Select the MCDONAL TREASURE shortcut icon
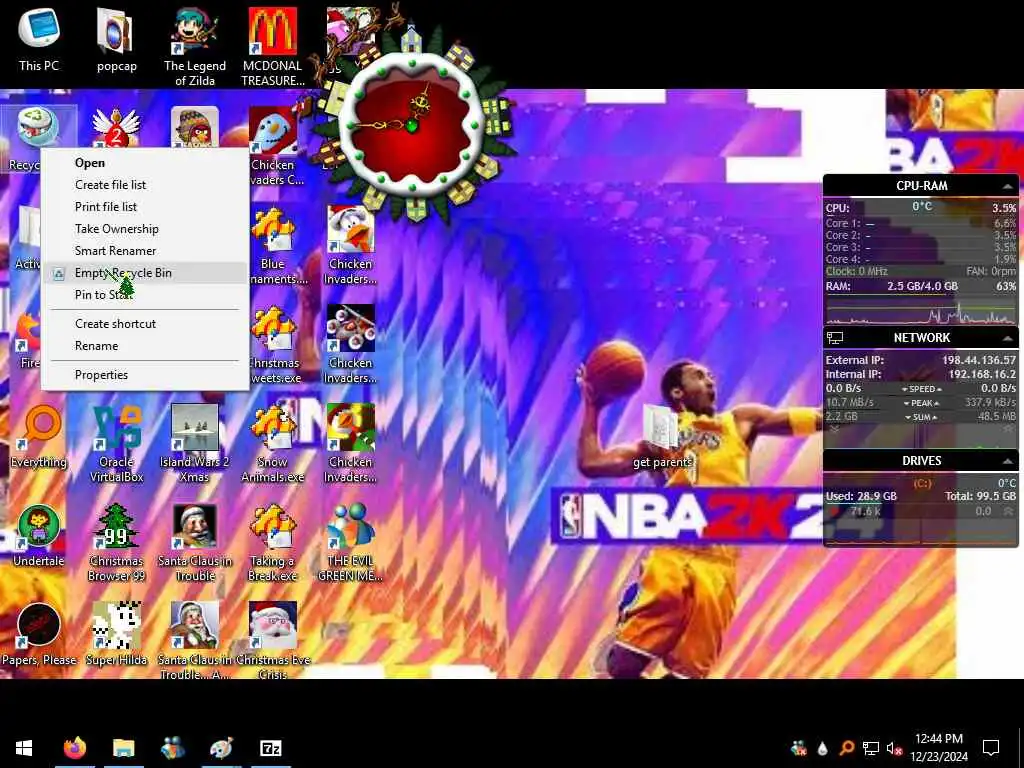1024x768 pixels. [272, 47]
